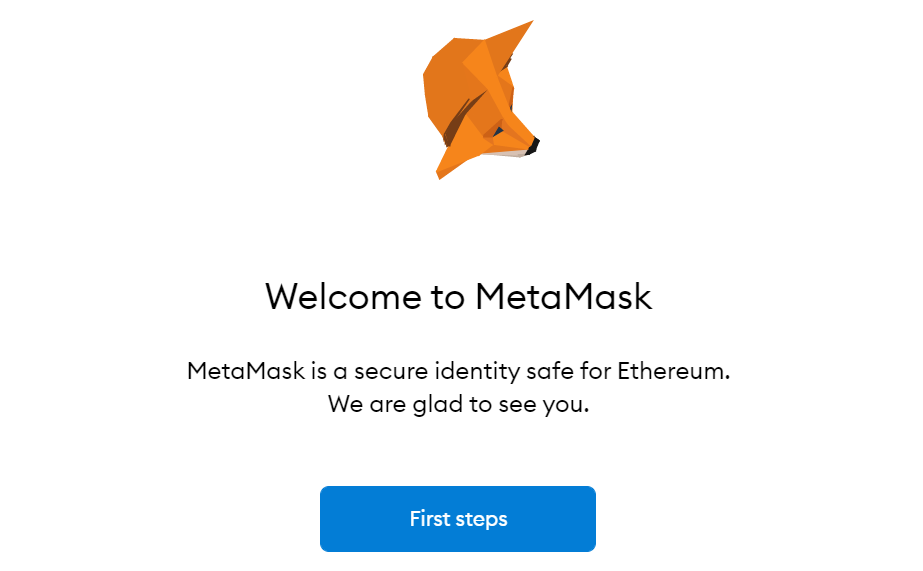Click the word 'secure' in description
Viewport: 923px width, 571px height.
(x=391, y=371)
